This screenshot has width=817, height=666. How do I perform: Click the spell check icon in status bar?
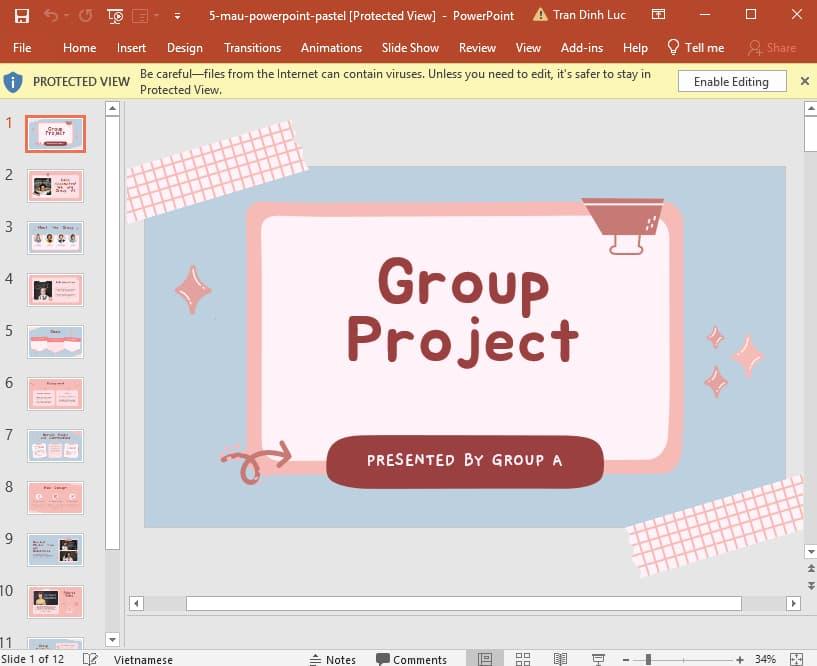tap(90, 659)
